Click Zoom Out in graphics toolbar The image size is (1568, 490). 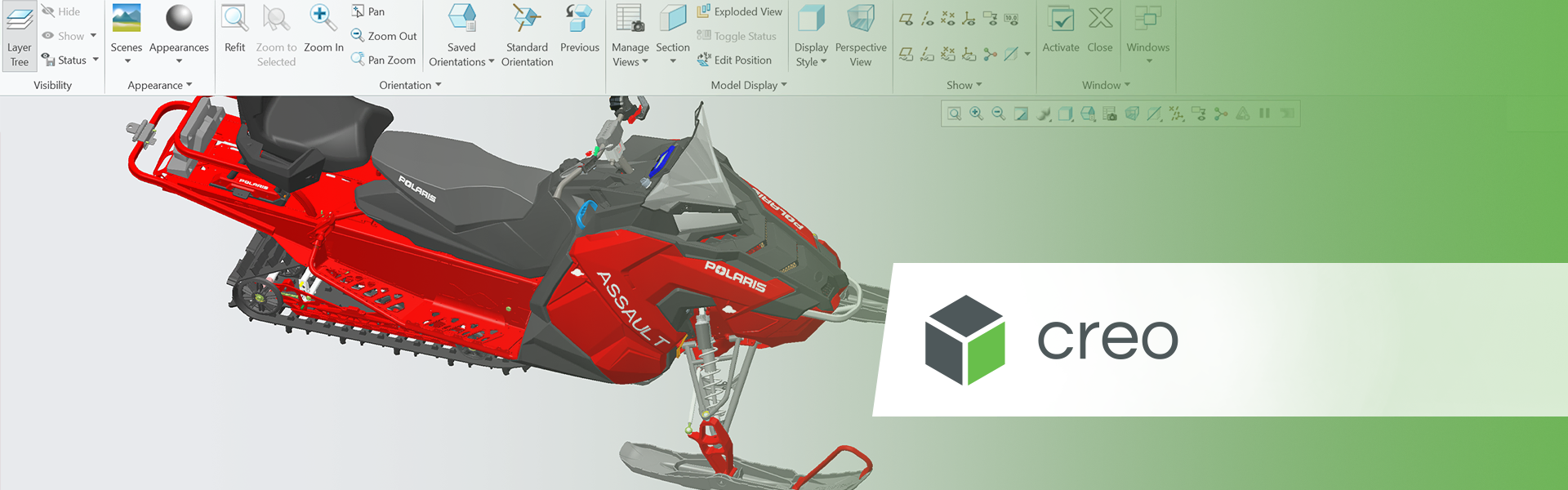coord(998,114)
